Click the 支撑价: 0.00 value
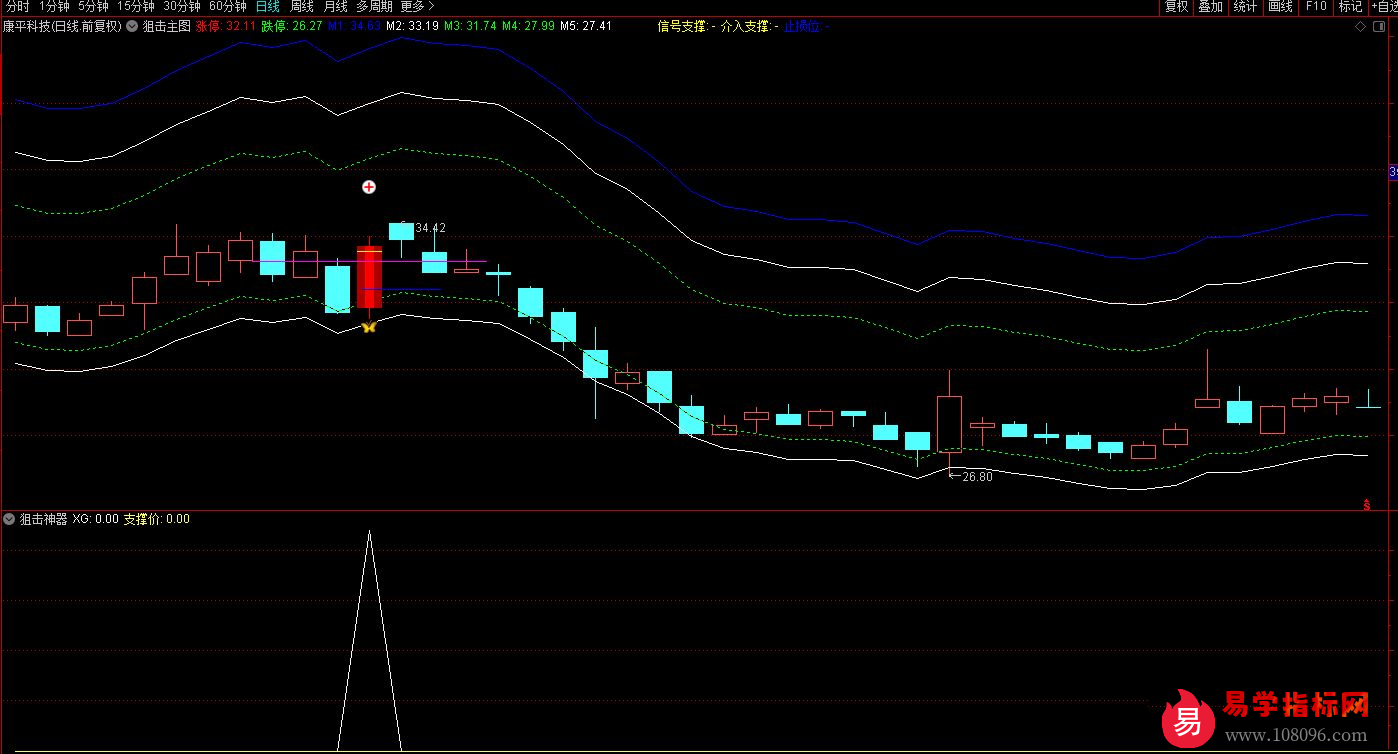Viewport: 1398px width, 754px height. pyautogui.click(x=157, y=519)
